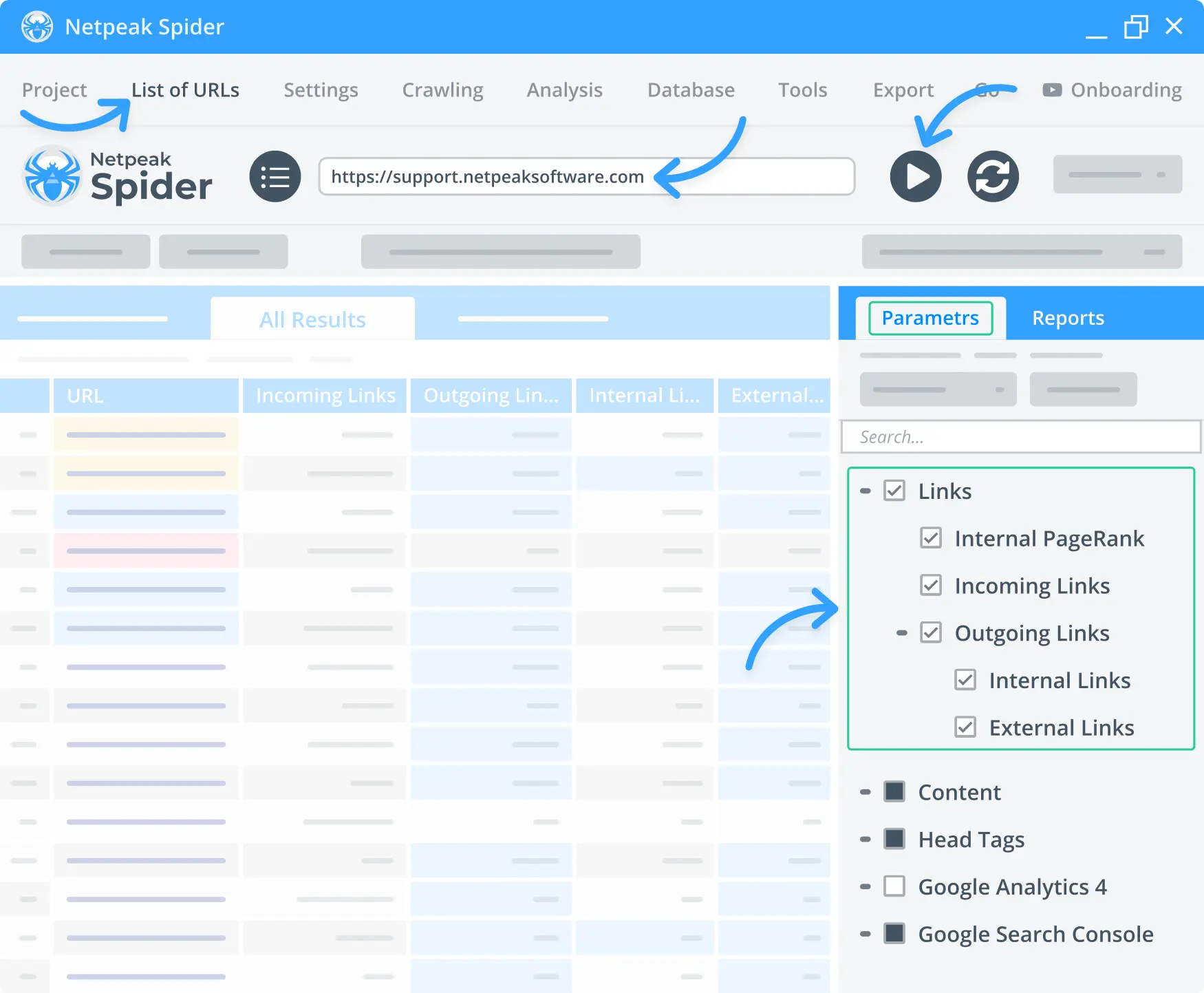Toggle the Content group checkbox
1204x993 pixels.
[x=894, y=791]
